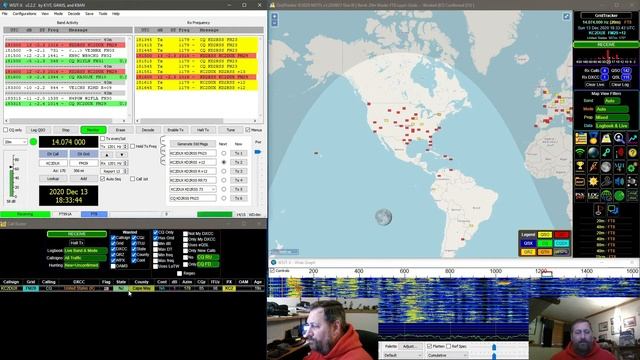Click the dark globe icon in GridTracker

(x=593, y=153)
